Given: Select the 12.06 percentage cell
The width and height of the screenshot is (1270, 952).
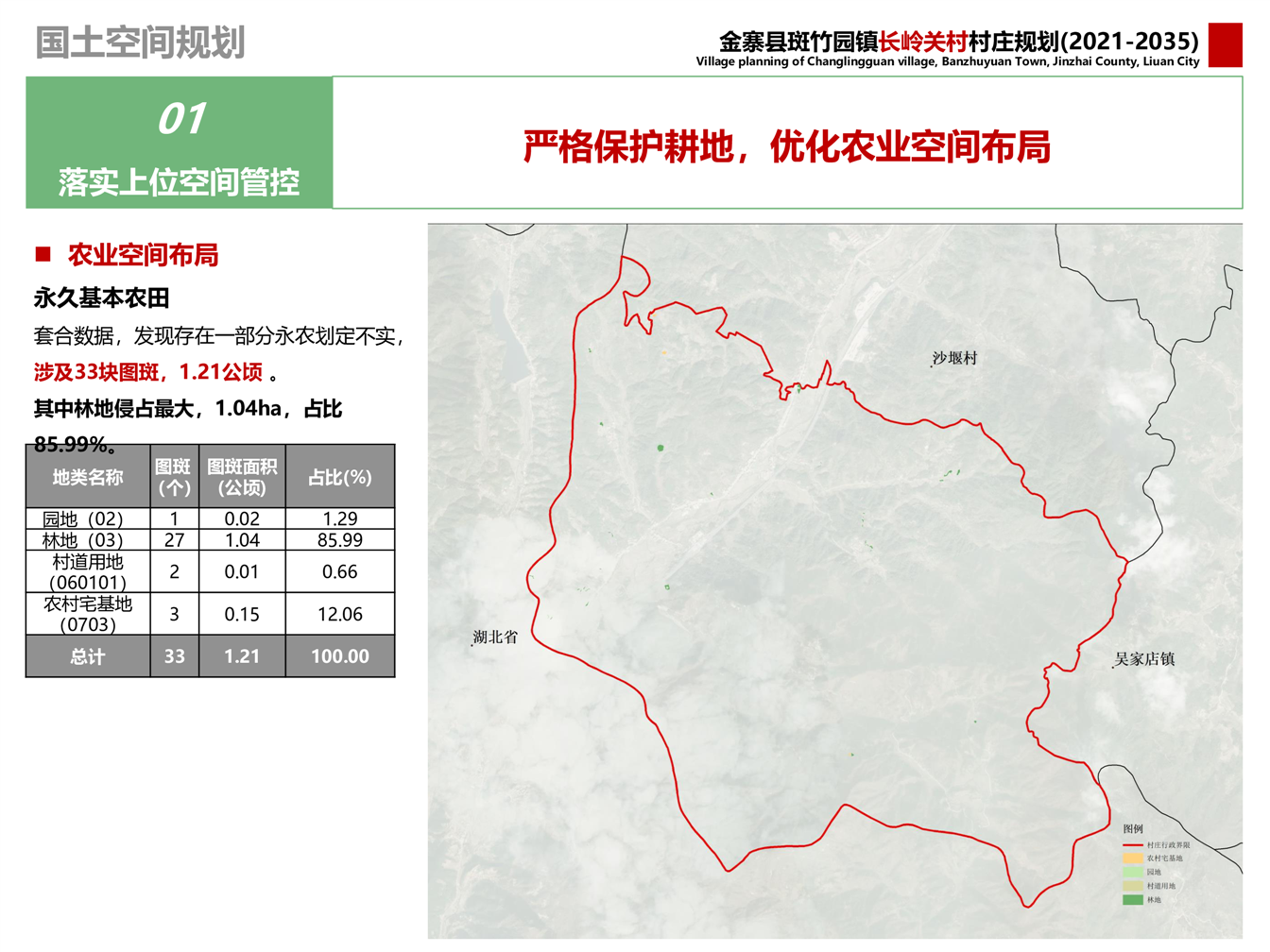Looking at the screenshot, I should [340, 614].
